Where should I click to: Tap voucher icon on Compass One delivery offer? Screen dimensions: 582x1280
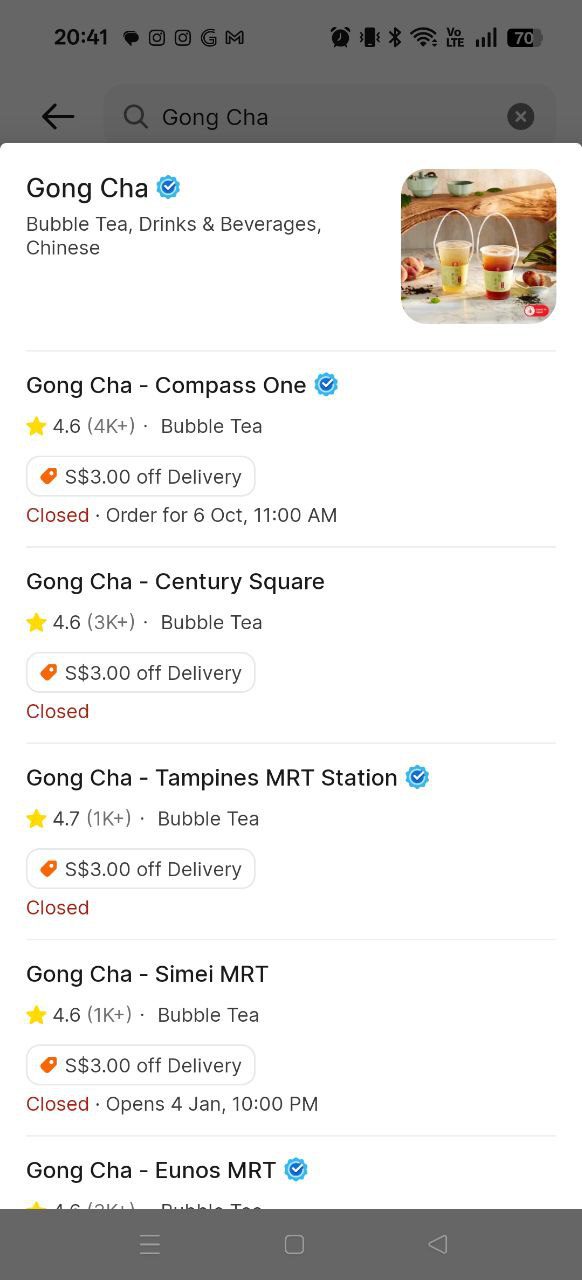48,476
